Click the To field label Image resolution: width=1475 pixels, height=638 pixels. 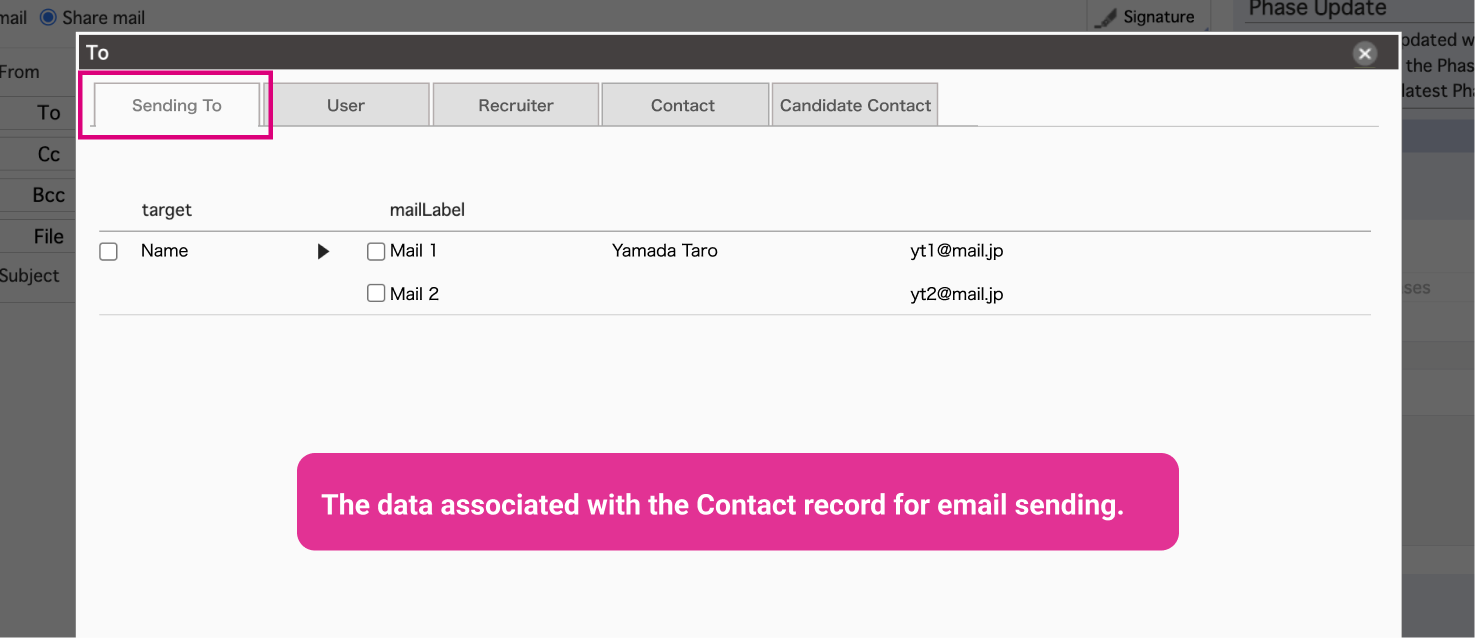pyautogui.click(x=48, y=113)
